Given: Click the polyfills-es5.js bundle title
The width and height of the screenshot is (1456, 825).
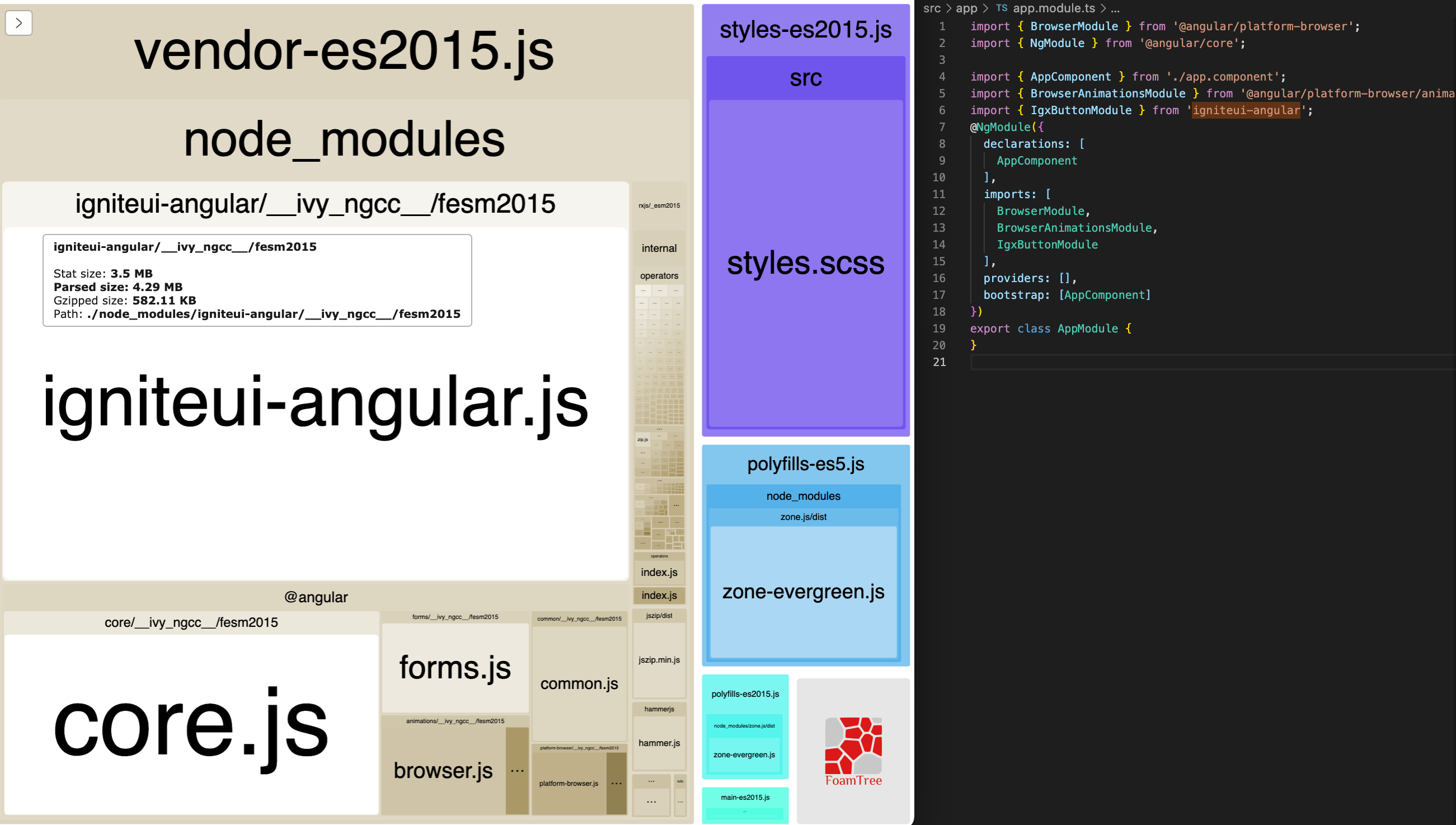Looking at the screenshot, I should [806, 464].
